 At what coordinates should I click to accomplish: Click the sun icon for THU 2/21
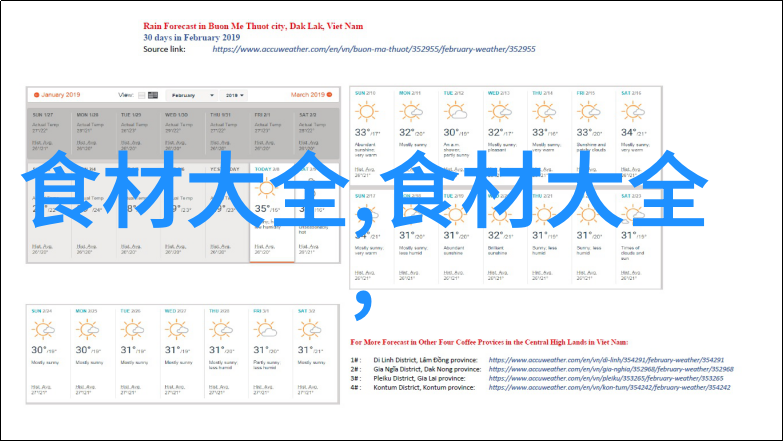coord(544,215)
